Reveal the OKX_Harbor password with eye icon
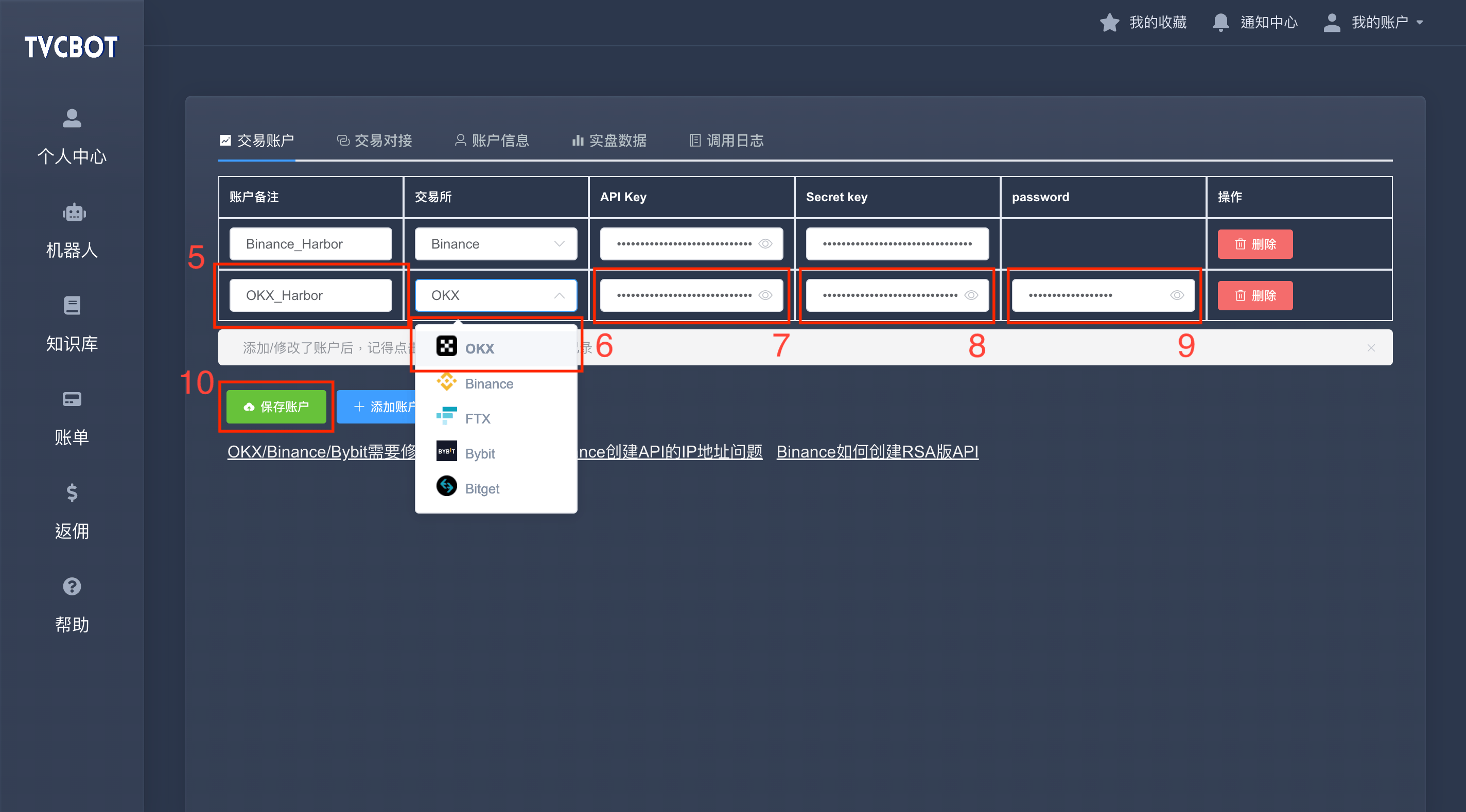Screen dimensions: 1466x812 click(x=1177, y=295)
